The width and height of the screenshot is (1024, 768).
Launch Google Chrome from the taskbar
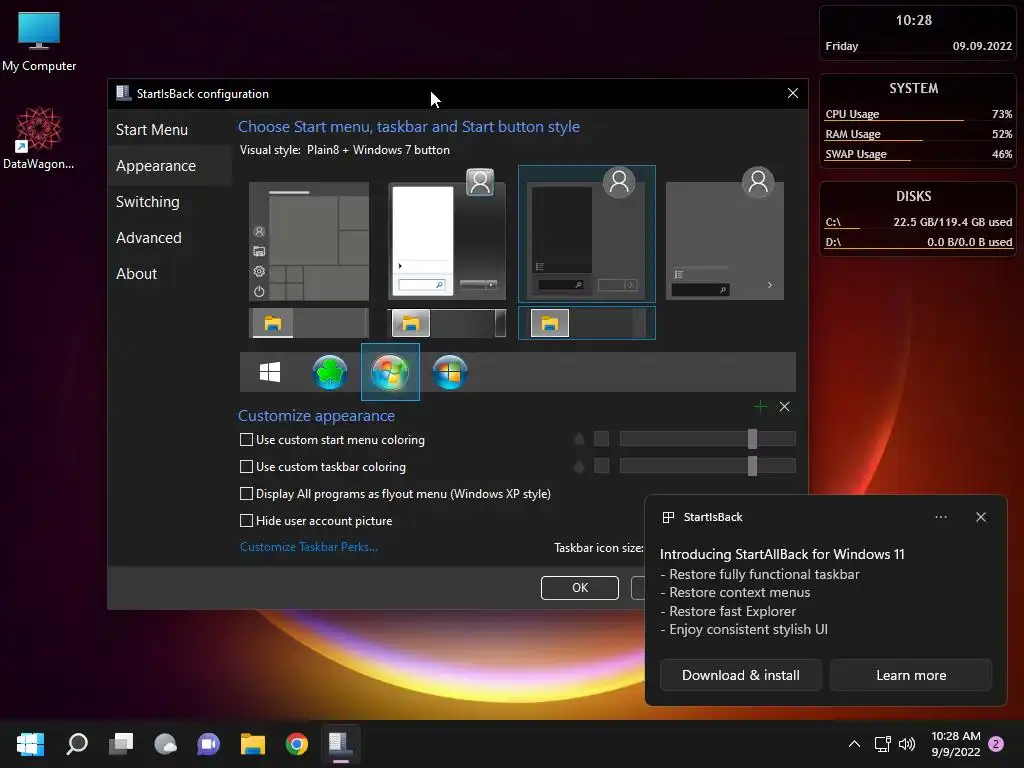297,744
